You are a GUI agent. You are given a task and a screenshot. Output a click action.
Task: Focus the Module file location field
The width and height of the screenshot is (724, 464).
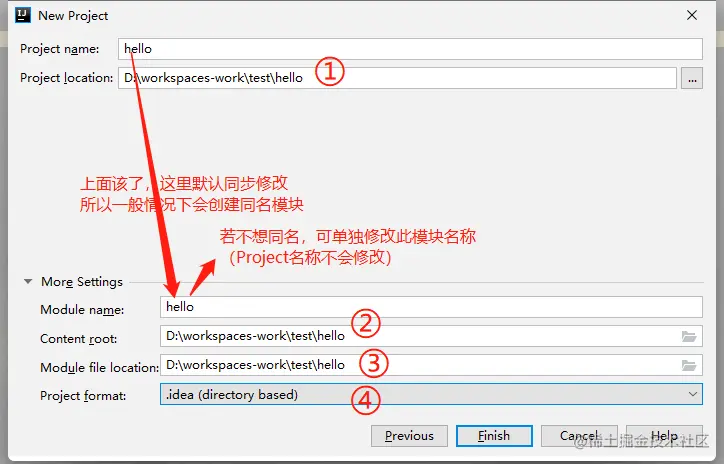point(431,365)
